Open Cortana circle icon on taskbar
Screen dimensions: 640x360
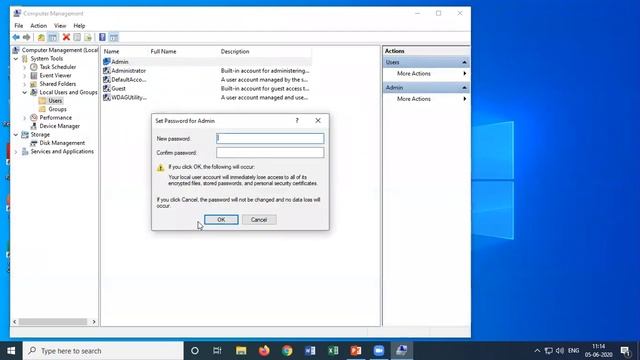tap(195, 351)
